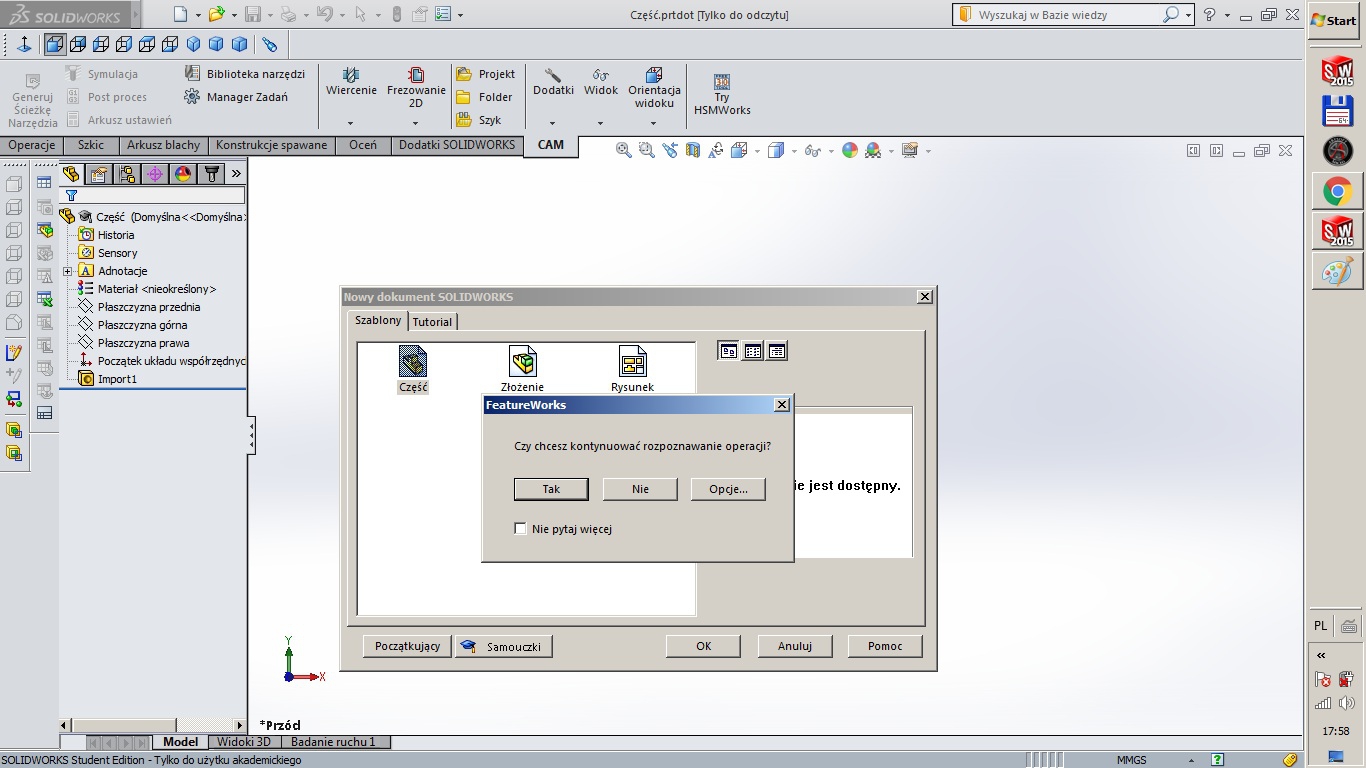Open Biblioteka narzędzi tool library
1366x768 pixels.
point(245,73)
